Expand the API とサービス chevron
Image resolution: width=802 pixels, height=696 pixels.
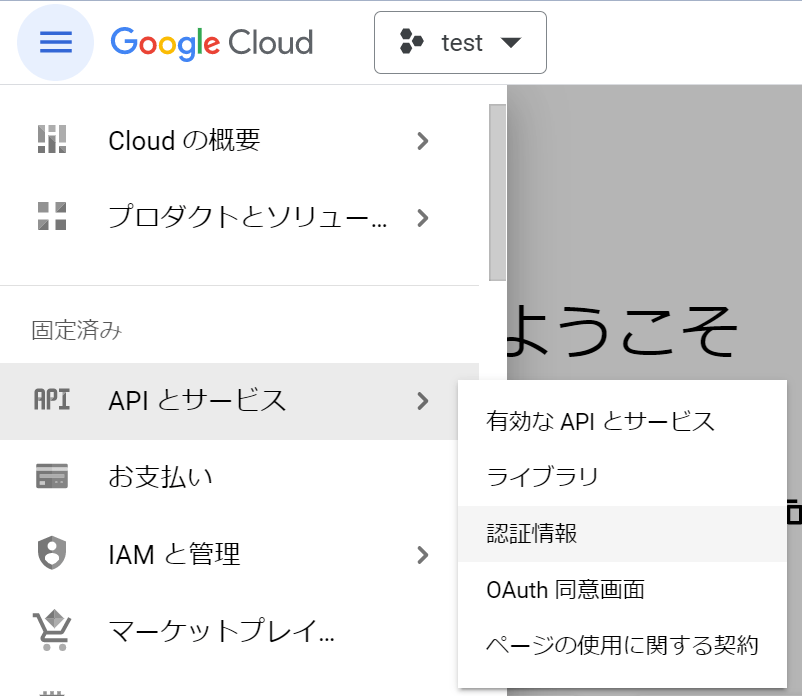pyautogui.click(x=422, y=401)
